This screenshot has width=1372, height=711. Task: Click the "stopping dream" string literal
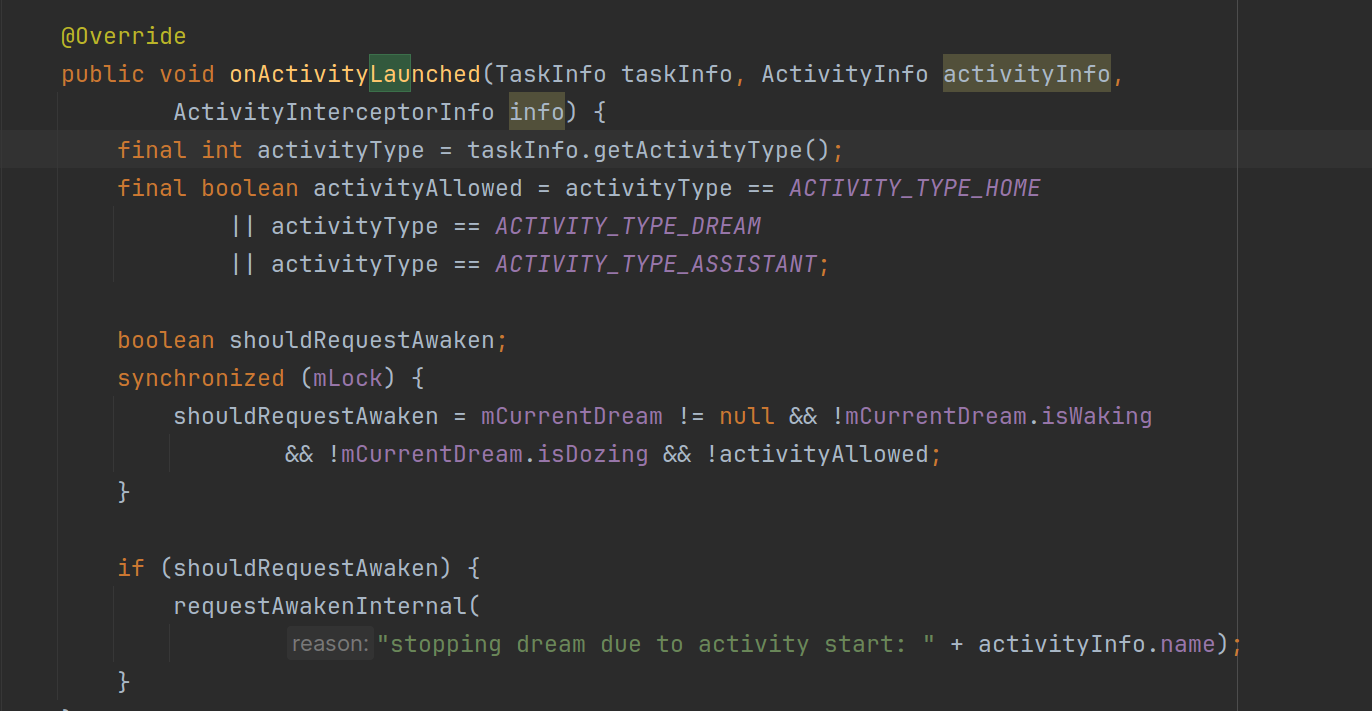coord(656,644)
